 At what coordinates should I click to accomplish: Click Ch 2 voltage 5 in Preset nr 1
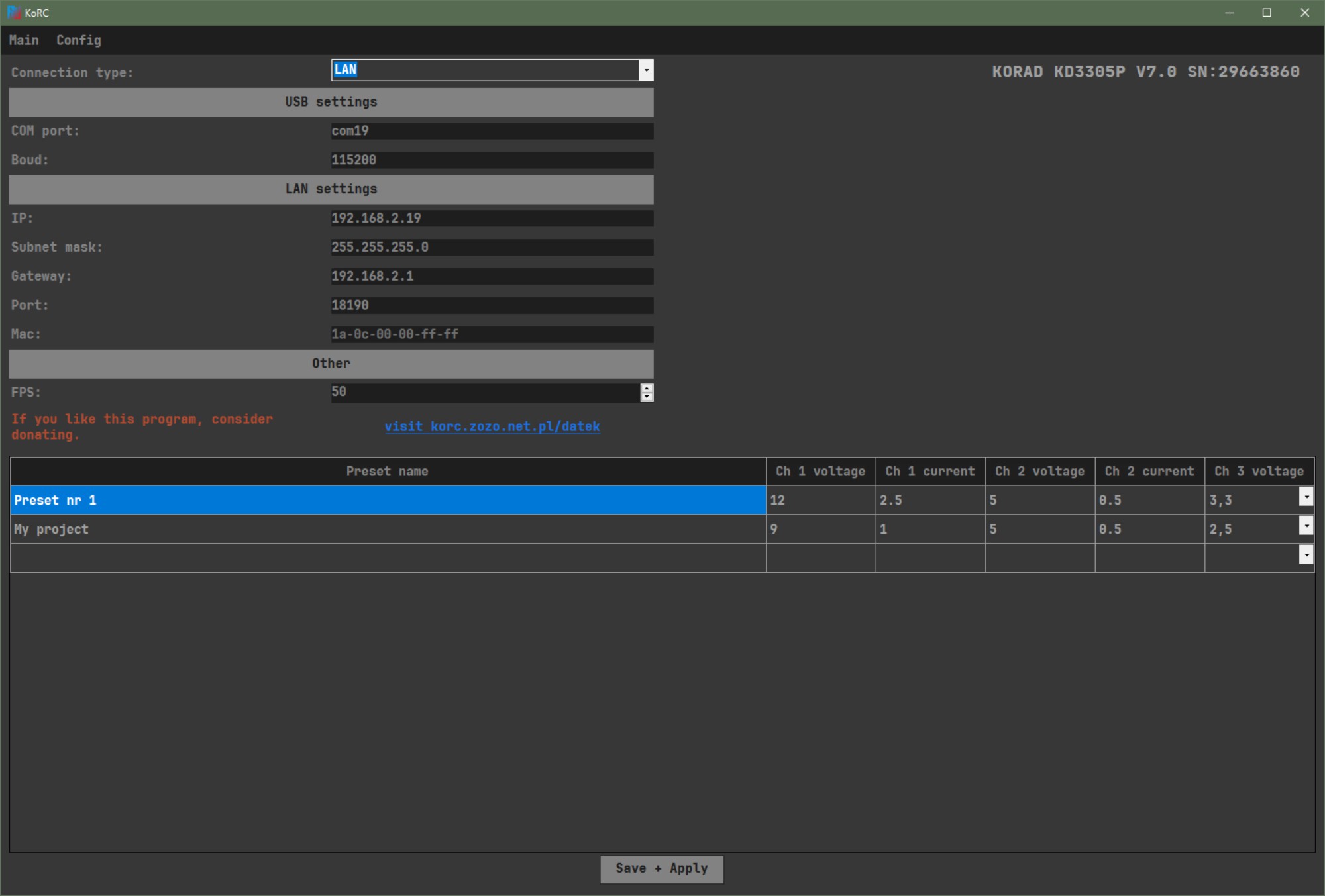[x=1040, y=500]
